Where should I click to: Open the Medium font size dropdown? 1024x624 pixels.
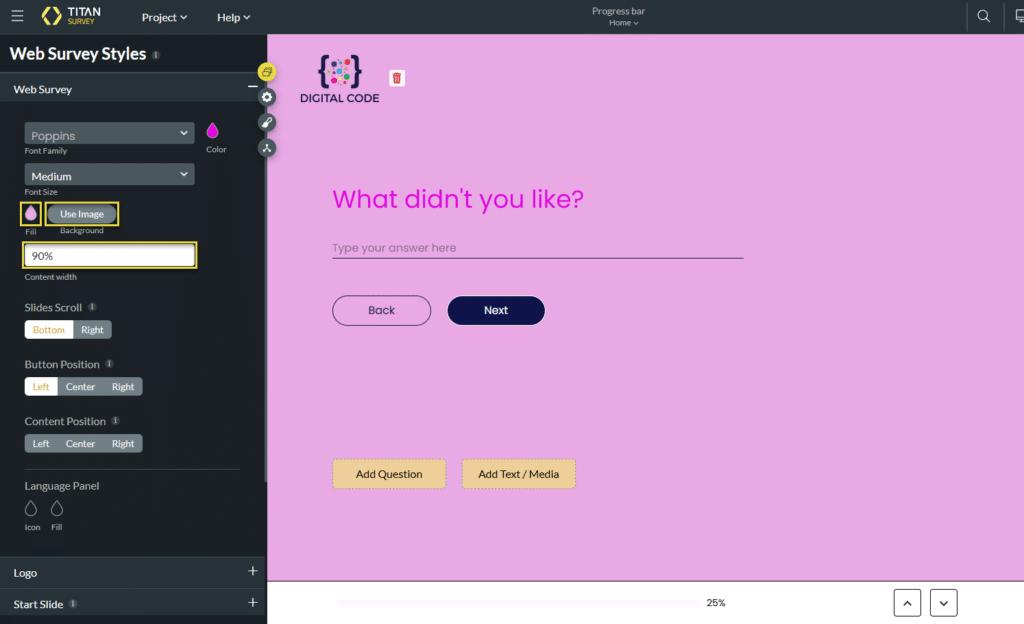click(109, 175)
